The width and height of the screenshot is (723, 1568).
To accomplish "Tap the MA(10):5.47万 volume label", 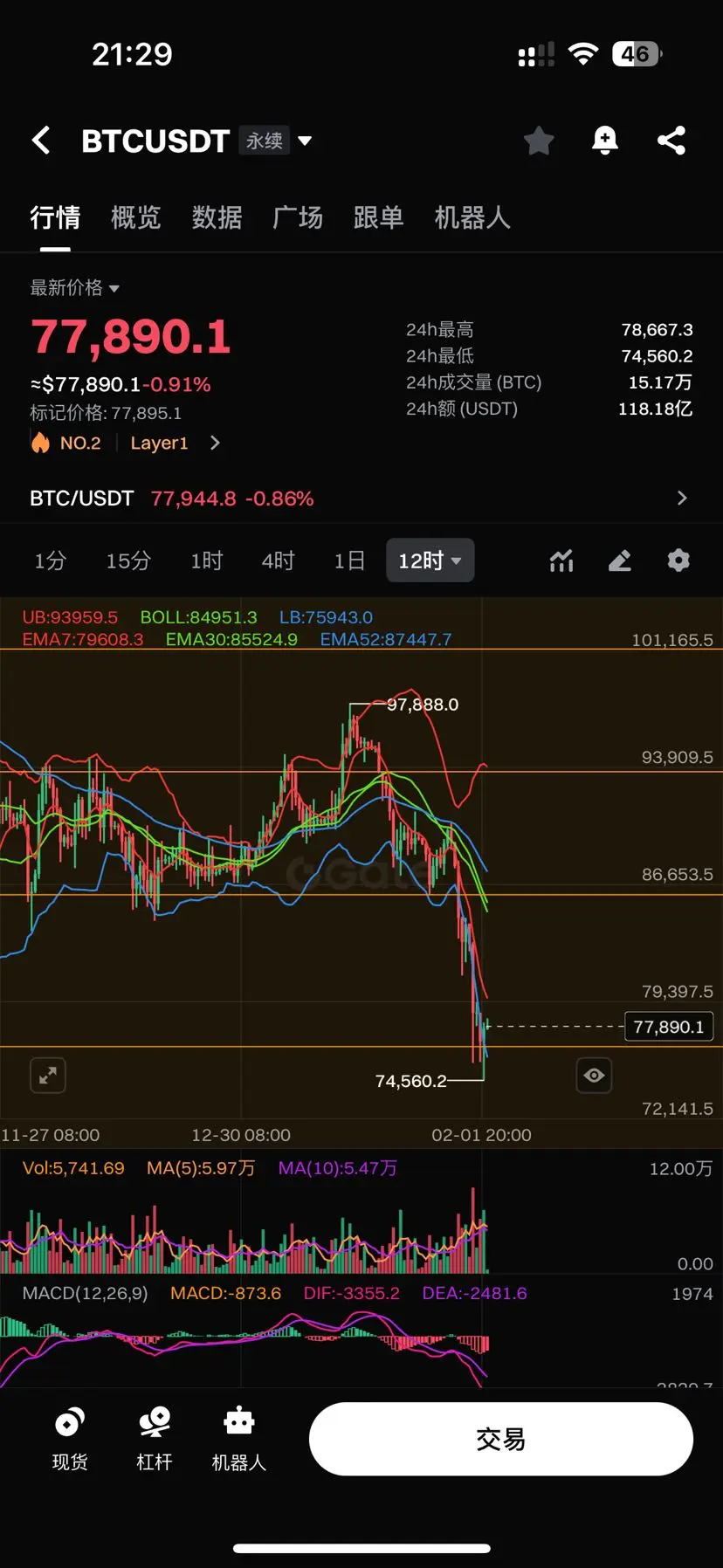I will pyautogui.click(x=337, y=1168).
